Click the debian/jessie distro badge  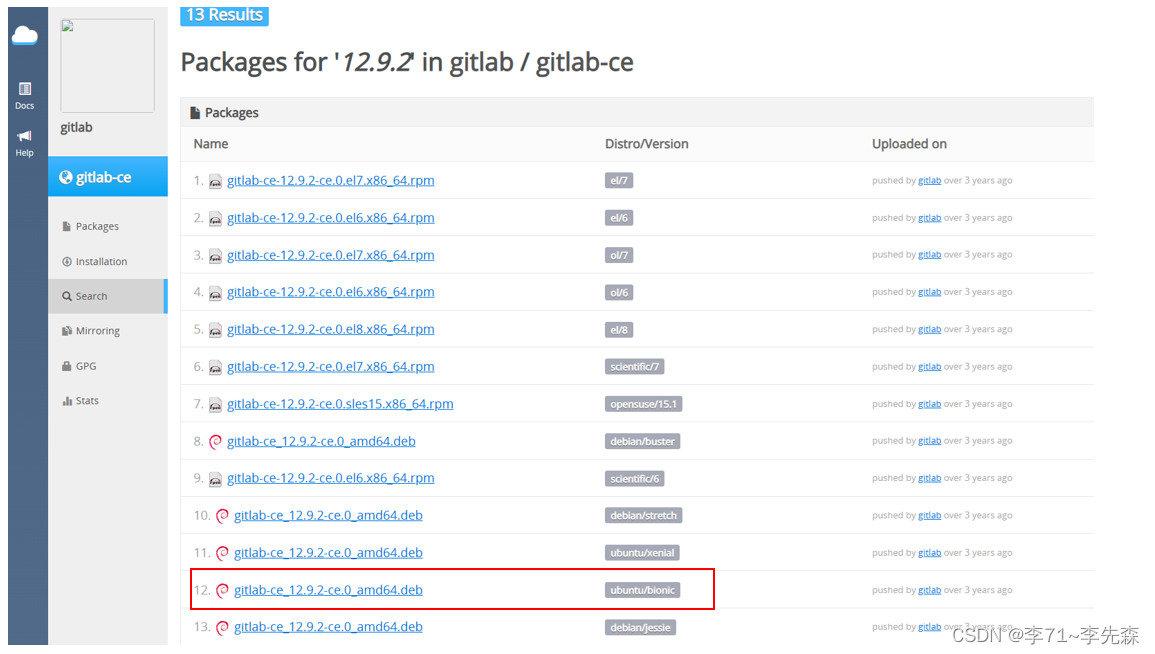[x=640, y=627]
